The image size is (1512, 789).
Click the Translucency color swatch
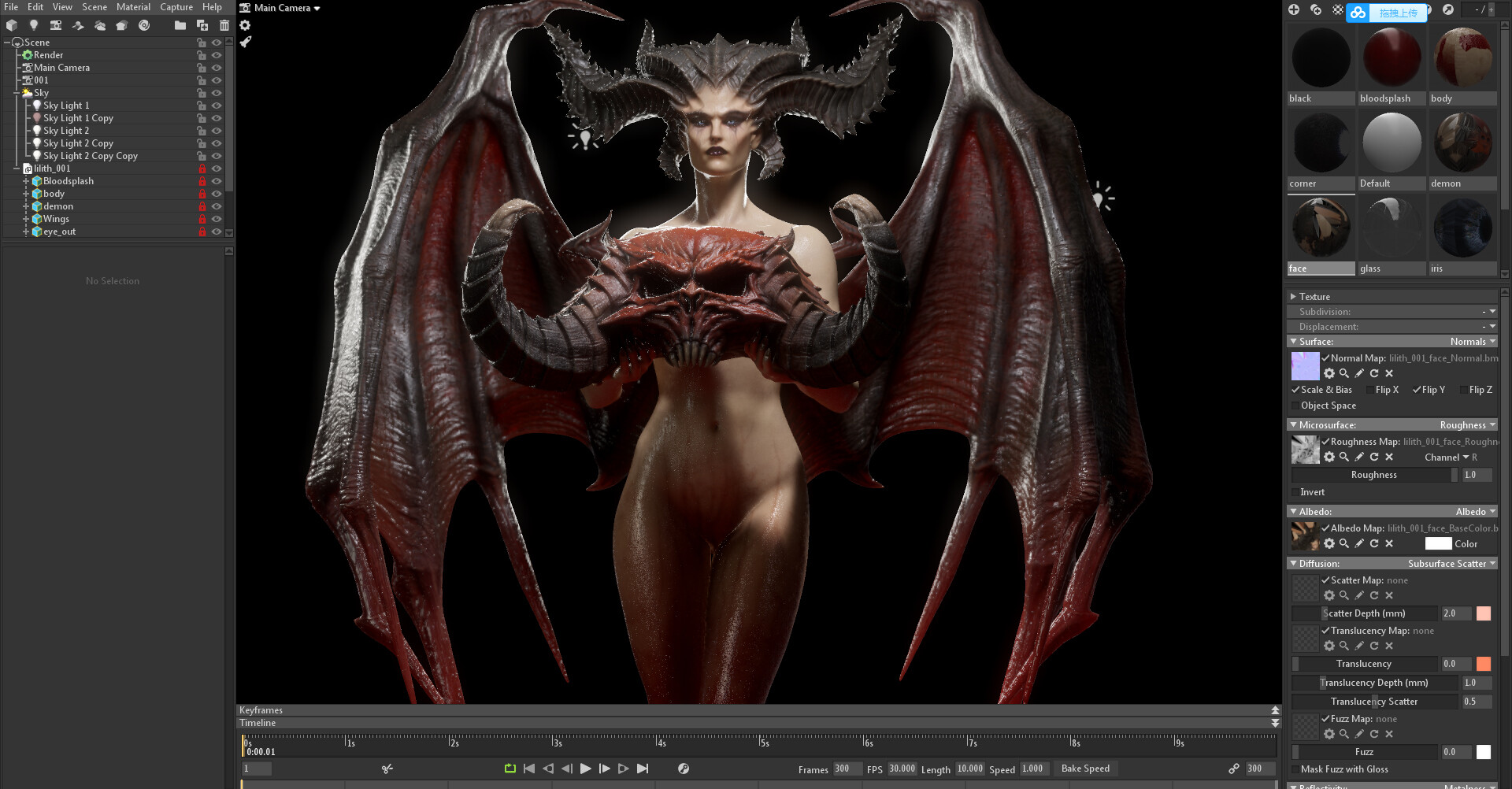[1484, 664]
